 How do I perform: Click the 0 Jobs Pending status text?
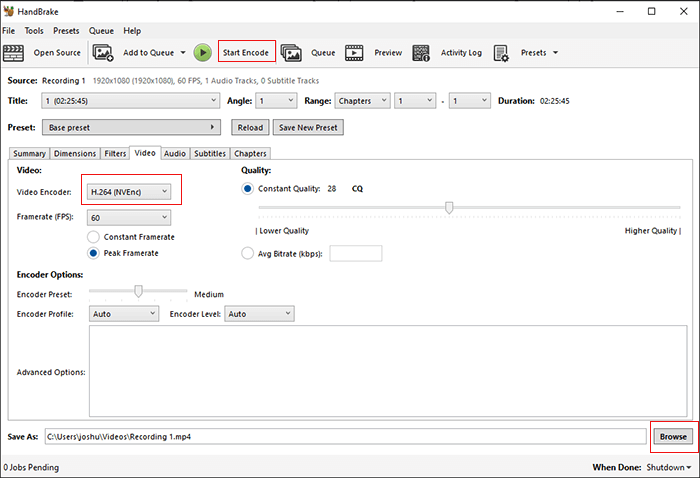click(31, 467)
